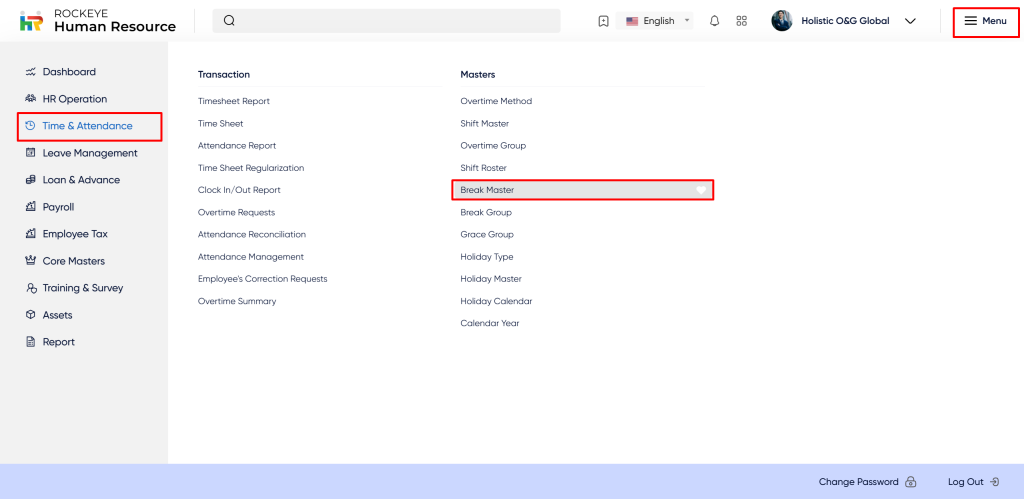Open the Holiday Calendar master
The image size is (1024, 499).
click(x=496, y=301)
